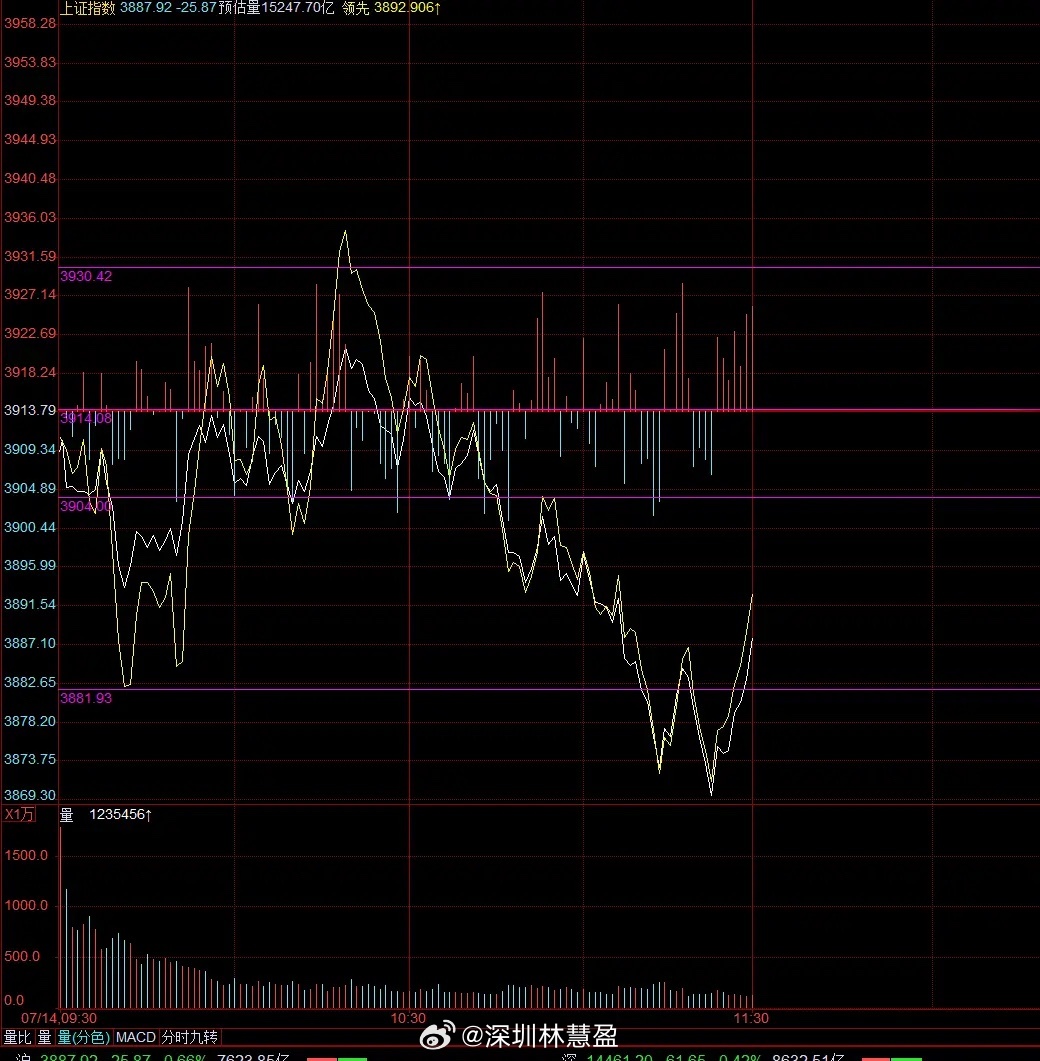Image resolution: width=1040 pixels, height=1061 pixels.
Task: Click the 3869.30 price axis label
Action: (30, 795)
